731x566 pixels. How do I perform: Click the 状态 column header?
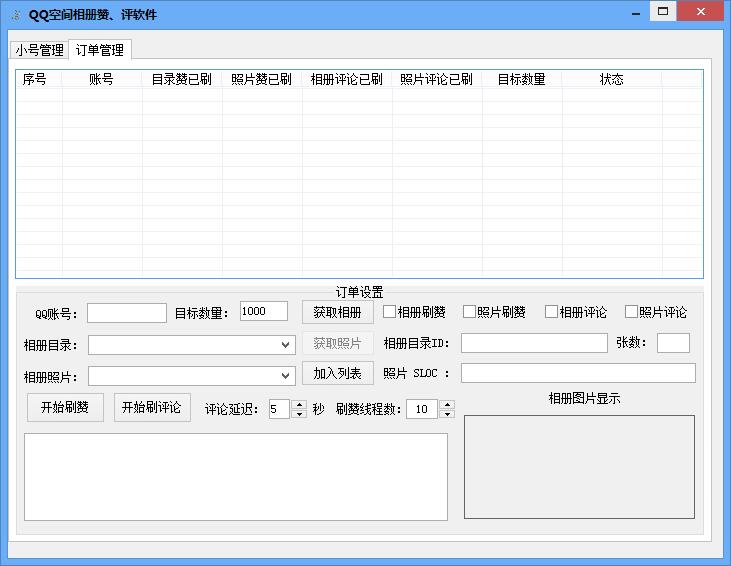point(612,79)
